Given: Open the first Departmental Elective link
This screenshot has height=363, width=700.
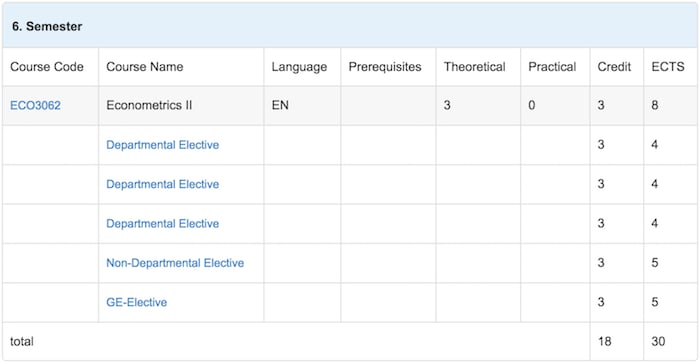Looking at the screenshot, I should (x=162, y=145).
